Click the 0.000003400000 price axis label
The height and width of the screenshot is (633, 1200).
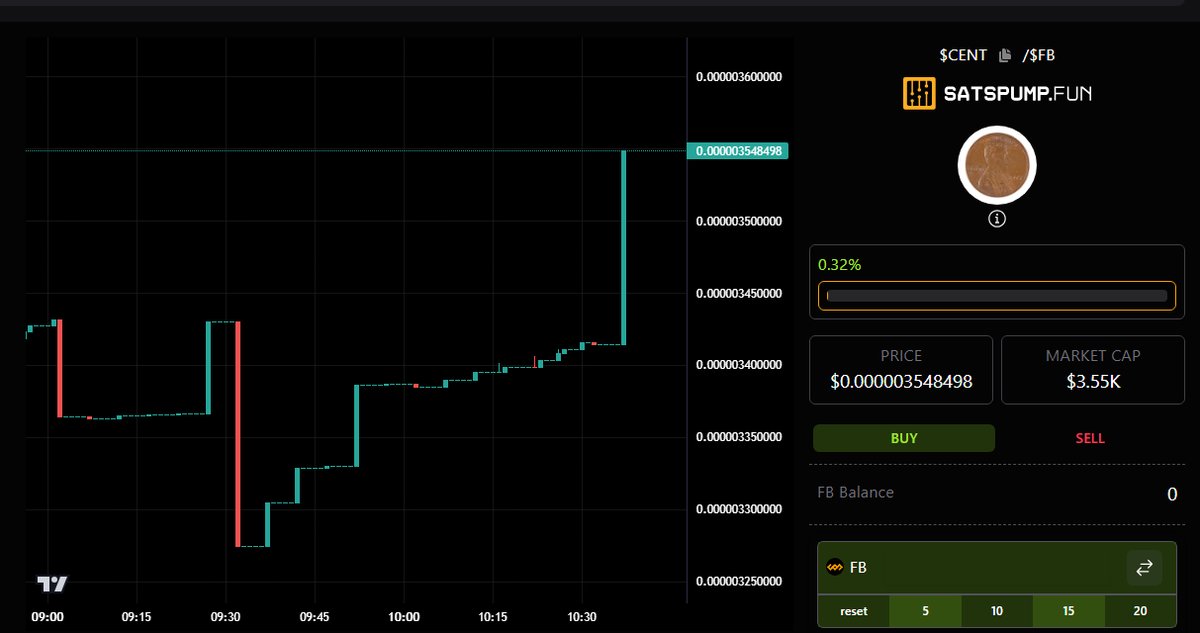(x=738, y=365)
